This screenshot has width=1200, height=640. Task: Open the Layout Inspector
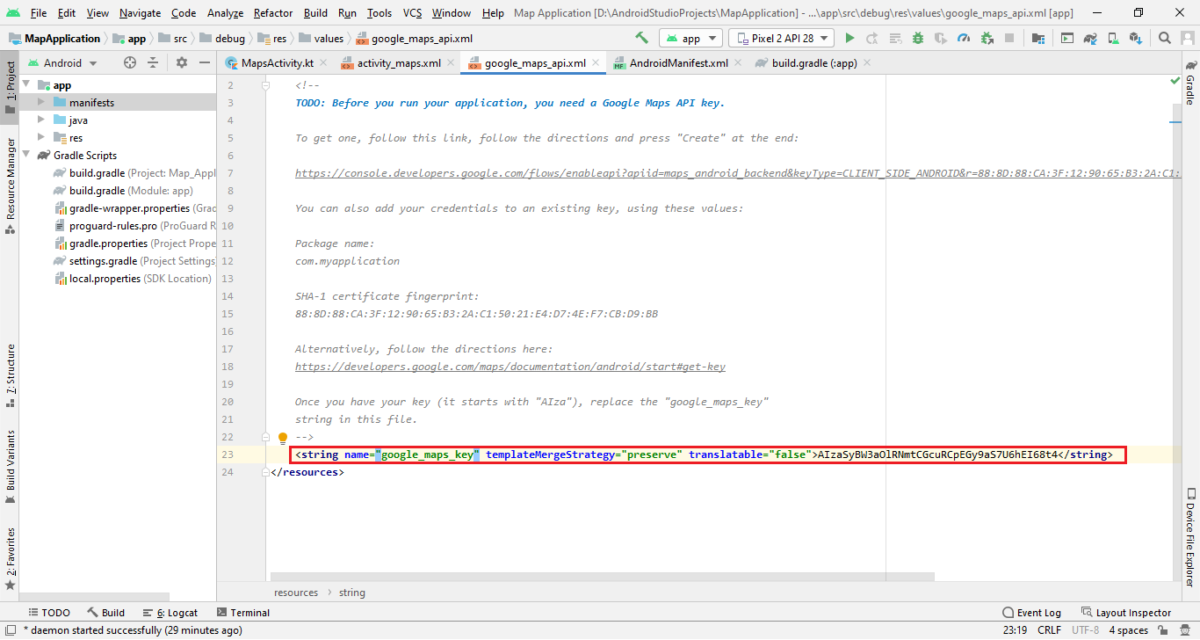1127,612
